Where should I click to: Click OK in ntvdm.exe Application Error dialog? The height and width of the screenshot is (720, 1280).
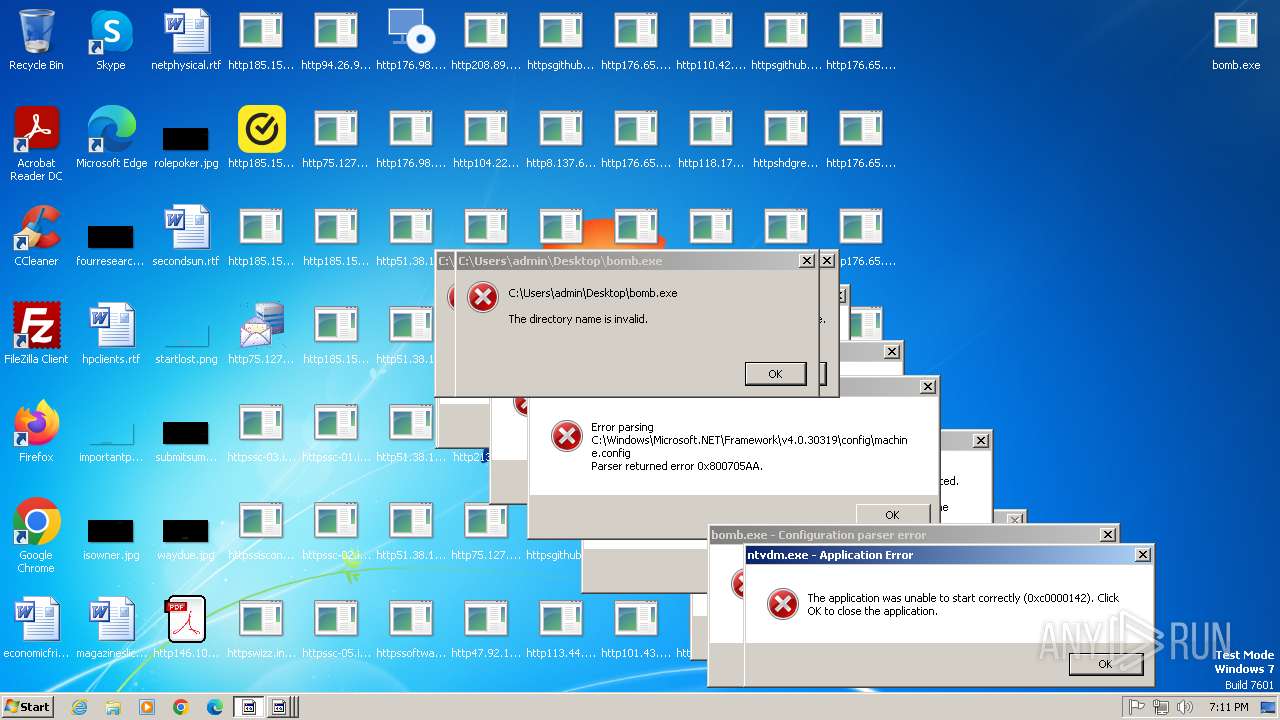(1105, 664)
